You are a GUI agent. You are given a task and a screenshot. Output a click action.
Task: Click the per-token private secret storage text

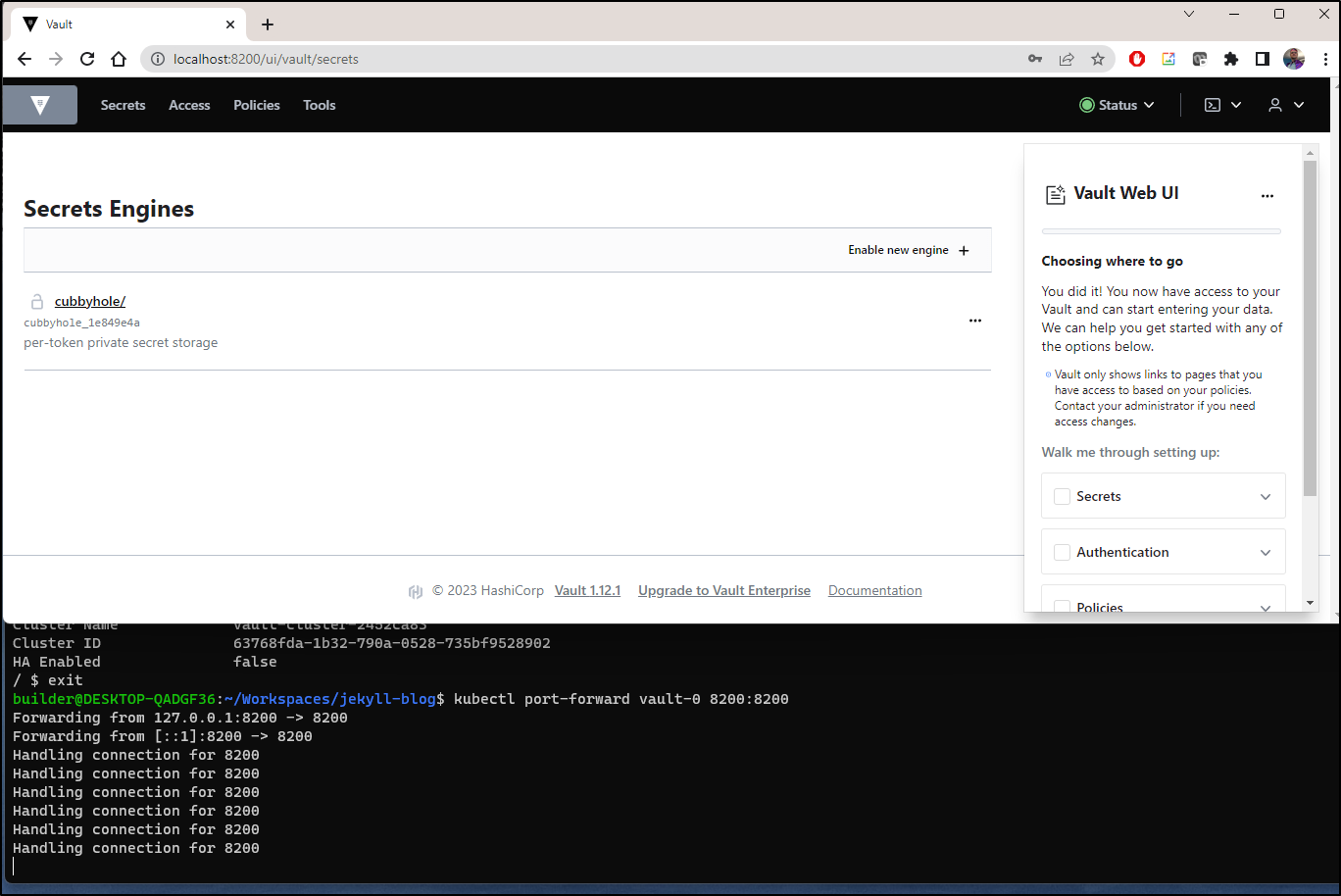[x=121, y=343]
